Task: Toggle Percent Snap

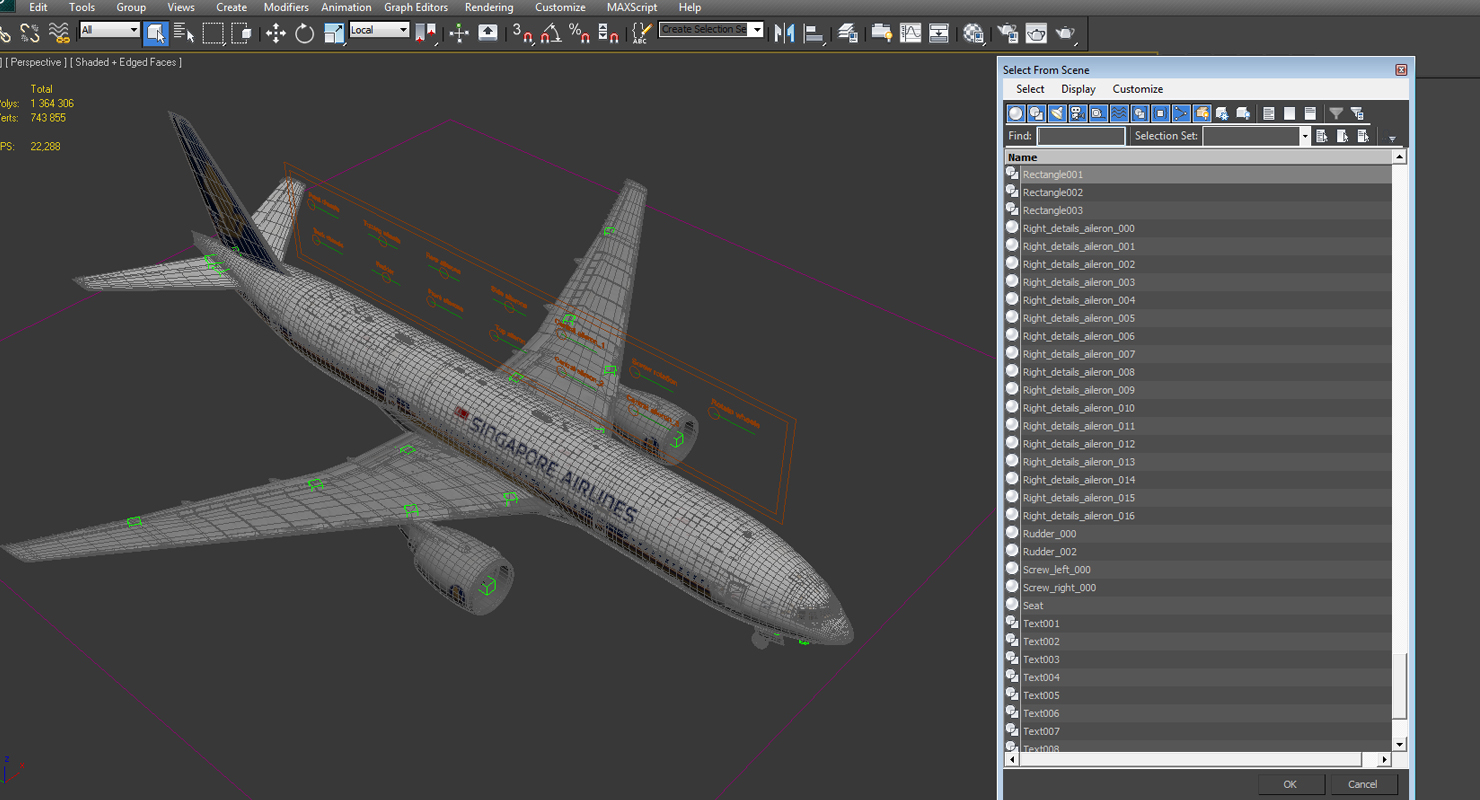Action: point(579,33)
